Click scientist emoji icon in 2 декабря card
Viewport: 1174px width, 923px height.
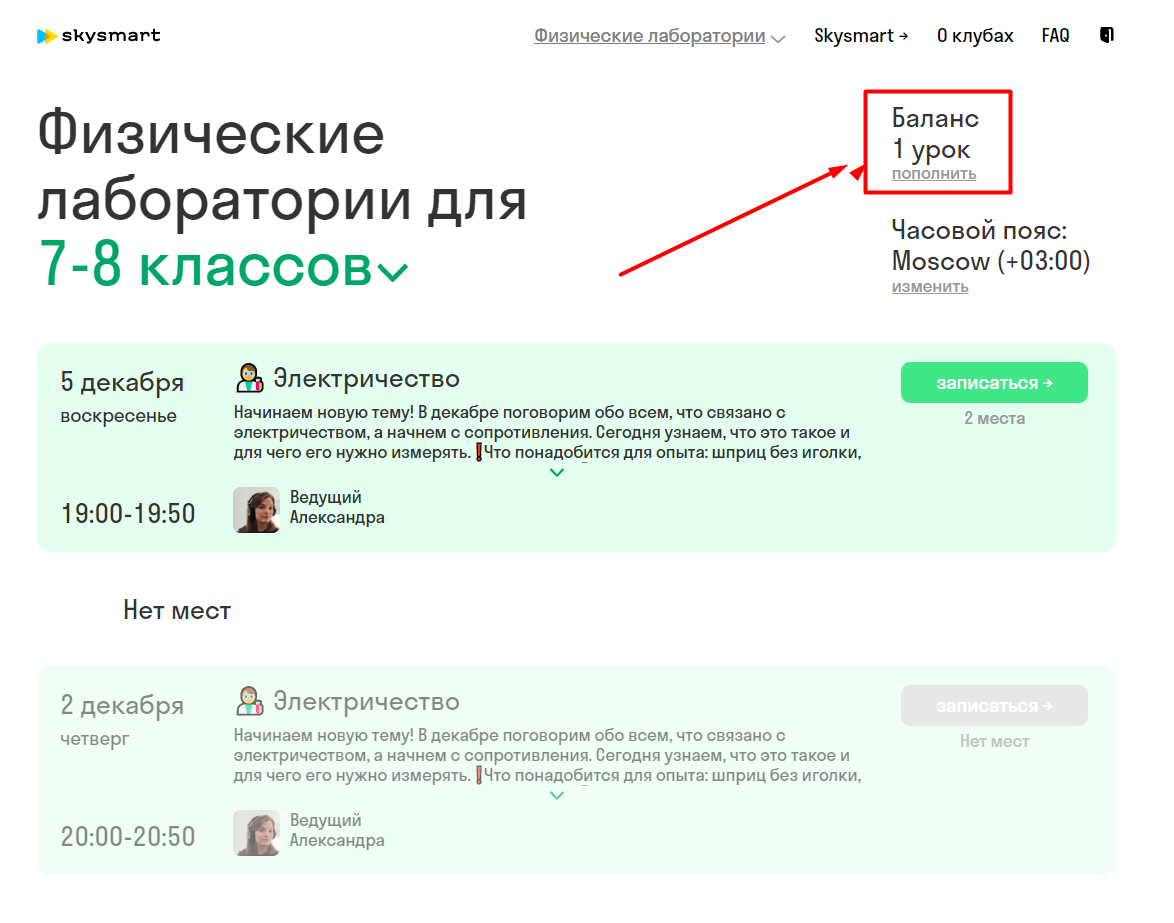(x=249, y=701)
